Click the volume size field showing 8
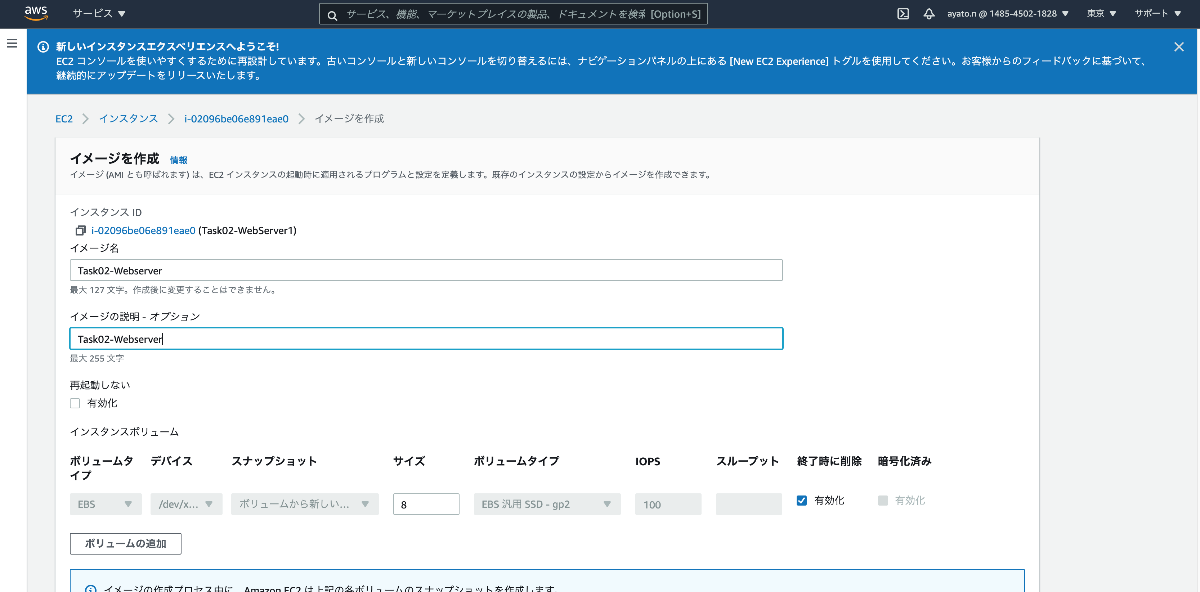Viewport: 1200px width, 592px height. click(426, 504)
